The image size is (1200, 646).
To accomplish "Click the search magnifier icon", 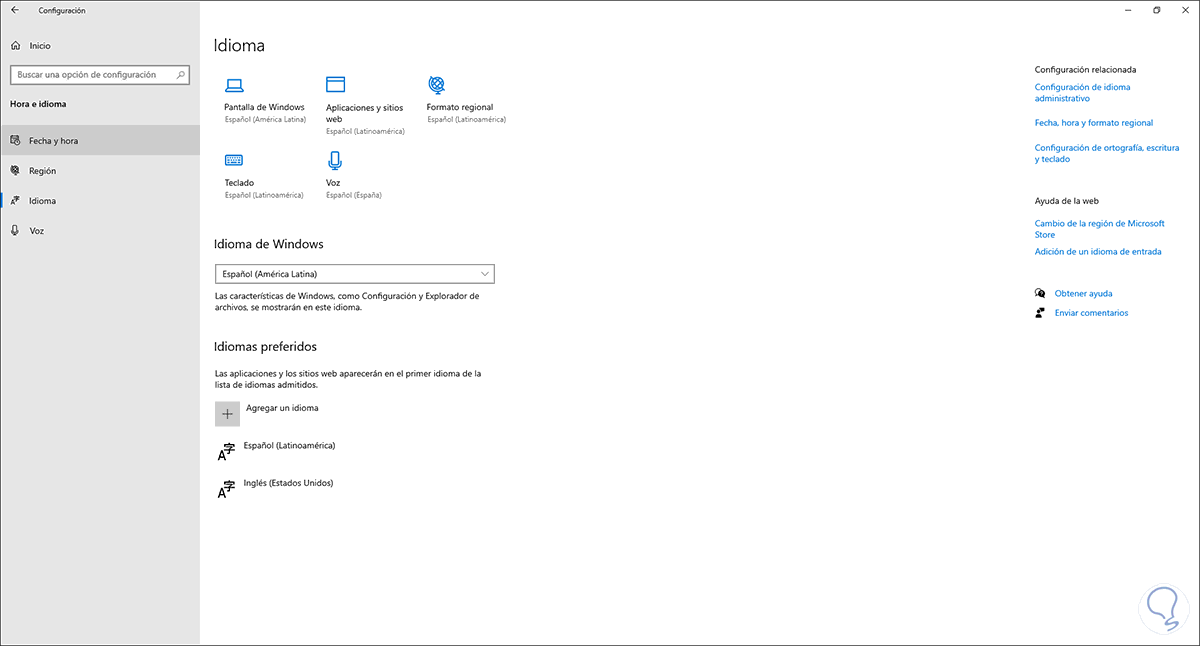I will click(180, 74).
